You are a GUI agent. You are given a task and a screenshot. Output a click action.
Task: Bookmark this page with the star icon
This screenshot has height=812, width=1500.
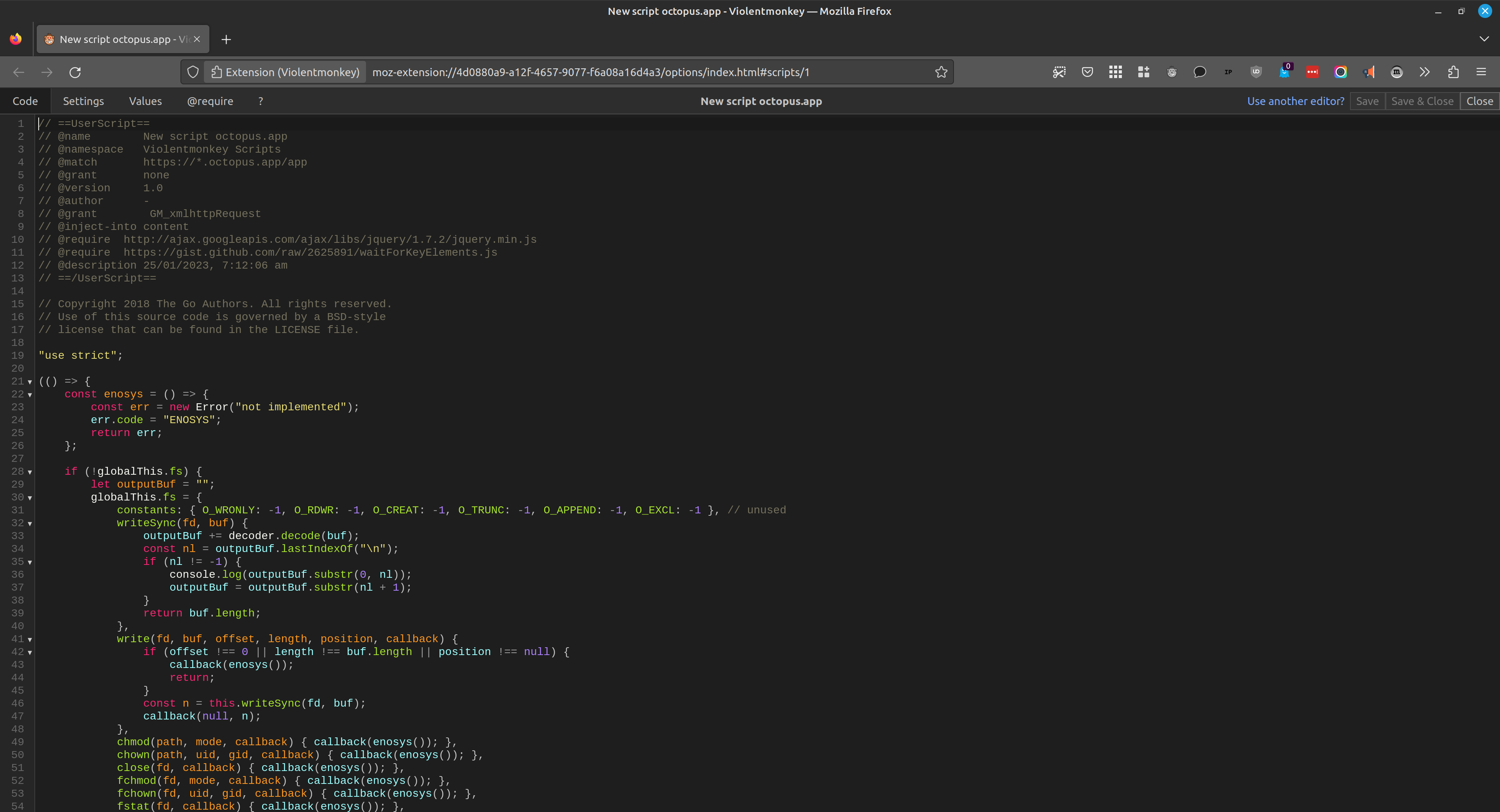pos(941,72)
